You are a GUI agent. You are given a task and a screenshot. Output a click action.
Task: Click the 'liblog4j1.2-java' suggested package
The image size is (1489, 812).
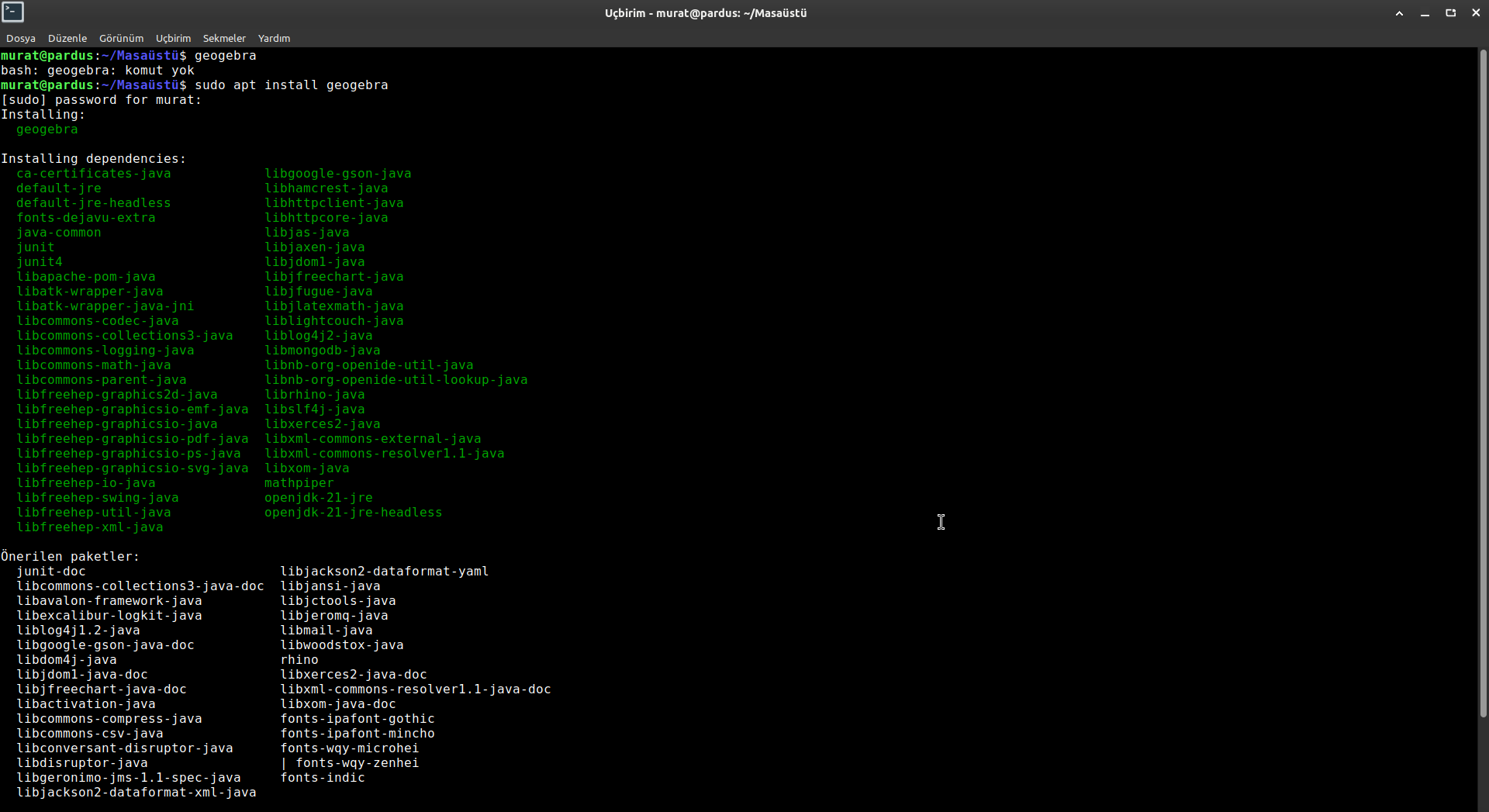(78, 631)
